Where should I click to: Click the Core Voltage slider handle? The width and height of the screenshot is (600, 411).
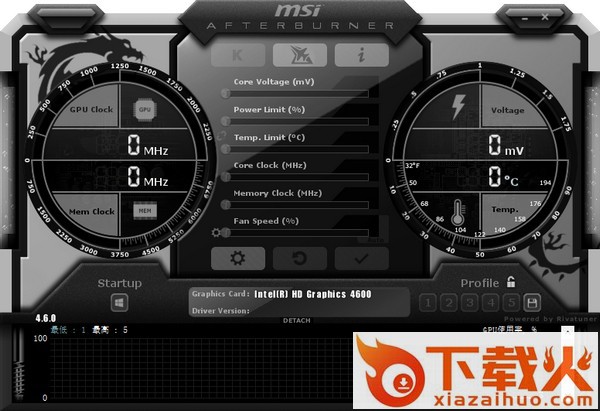point(226,93)
